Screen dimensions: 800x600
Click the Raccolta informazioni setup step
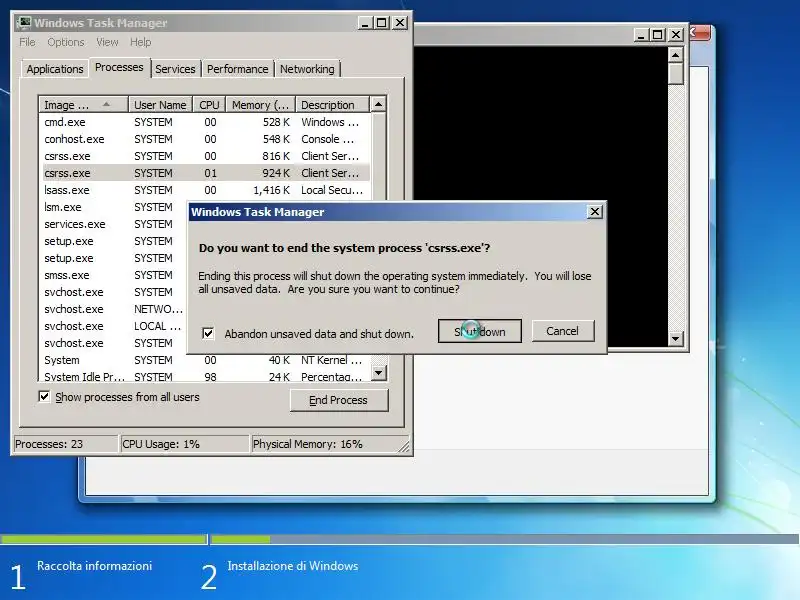click(x=94, y=566)
